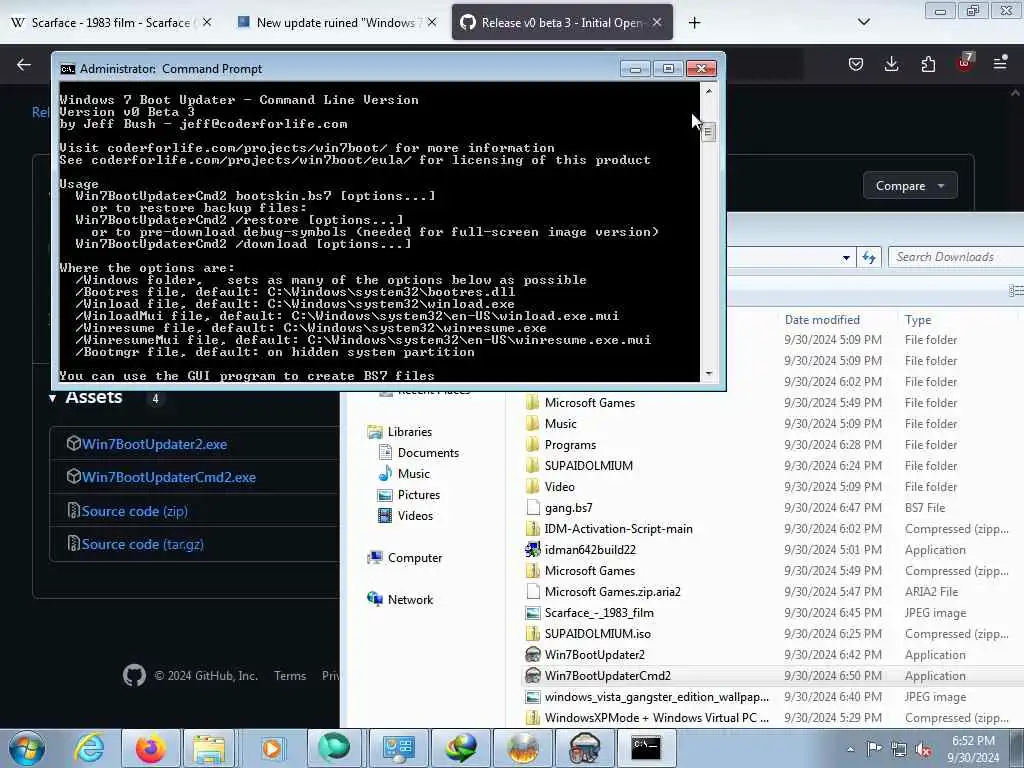Open Firefox downloads panel
Image resolution: width=1024 pixels, height=768 pixels.
coord(891,63)
